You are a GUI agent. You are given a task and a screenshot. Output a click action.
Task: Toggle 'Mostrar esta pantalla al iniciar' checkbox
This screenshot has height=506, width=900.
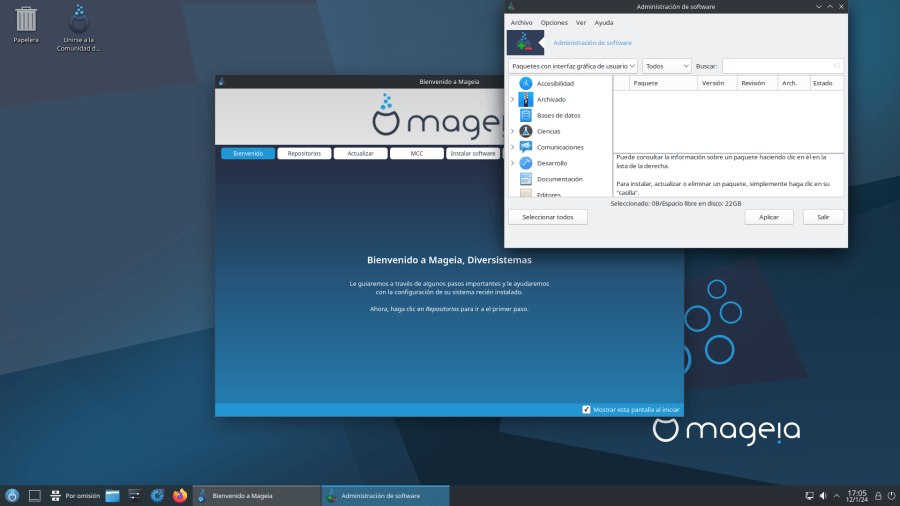(586, 409)
